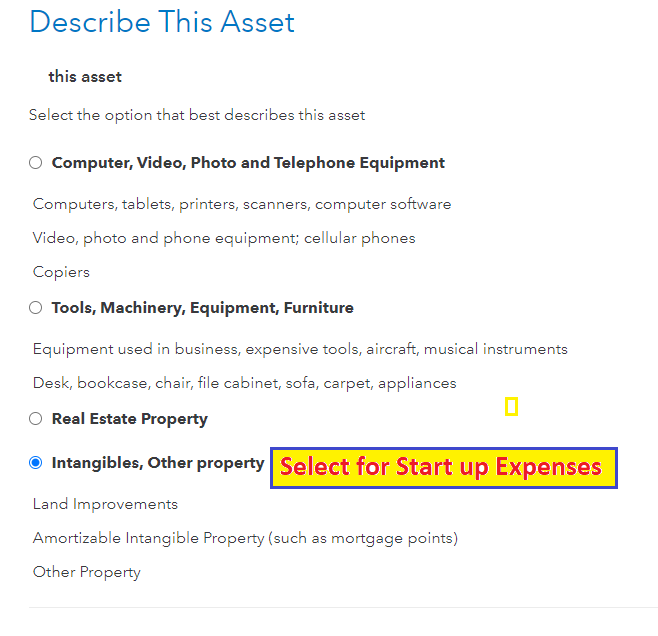
Task: Click the Amortizable Intangible Property line
Action: 245,538
